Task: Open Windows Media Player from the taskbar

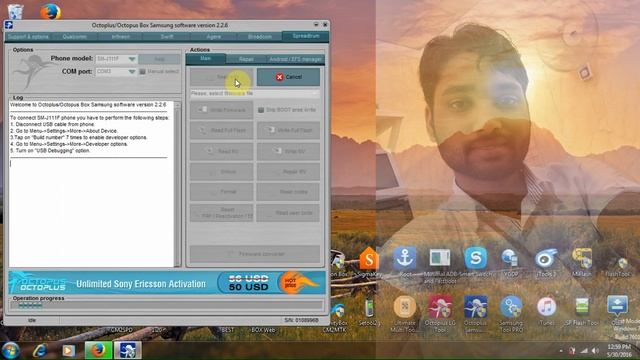Action: coord(68,350)
